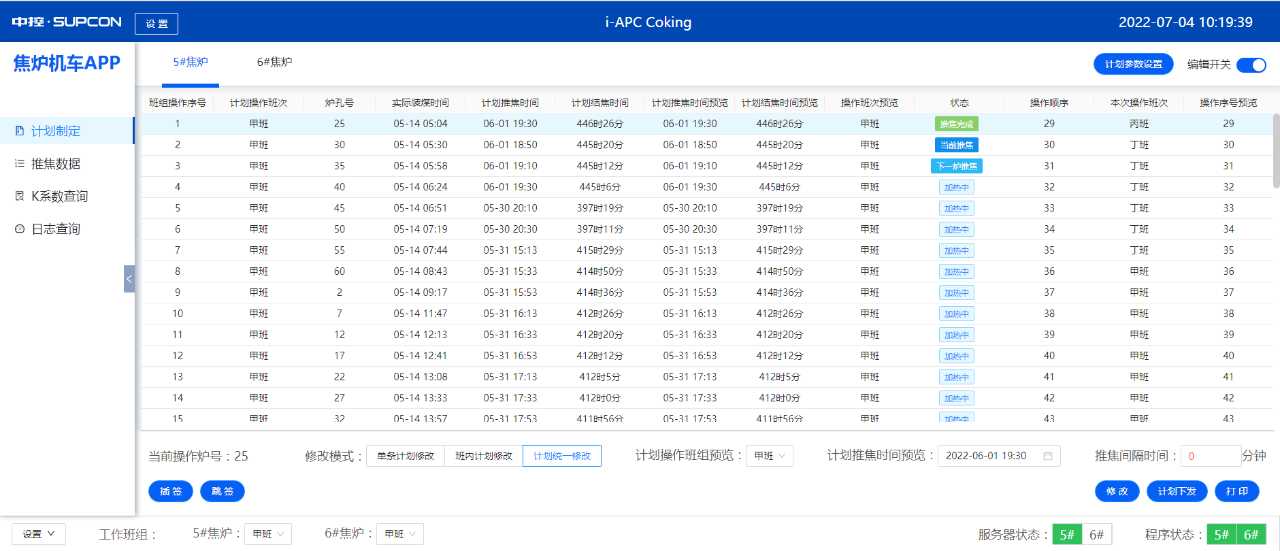Image resolution: width=1280 pixels, height=551 pixels.
Task: Open the bottom-left 设置 dropdown
Action: coord(38,534)
